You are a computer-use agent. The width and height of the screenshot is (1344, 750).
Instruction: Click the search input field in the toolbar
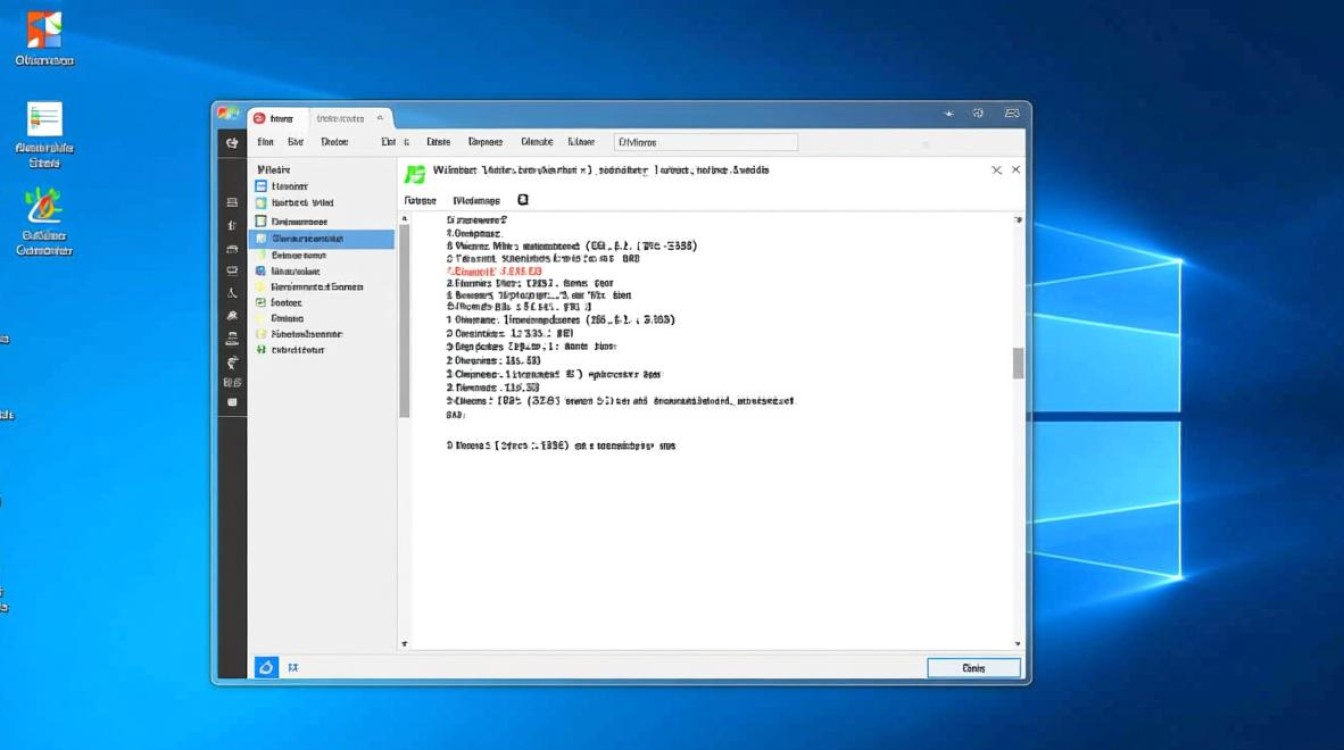click(705, 142)
